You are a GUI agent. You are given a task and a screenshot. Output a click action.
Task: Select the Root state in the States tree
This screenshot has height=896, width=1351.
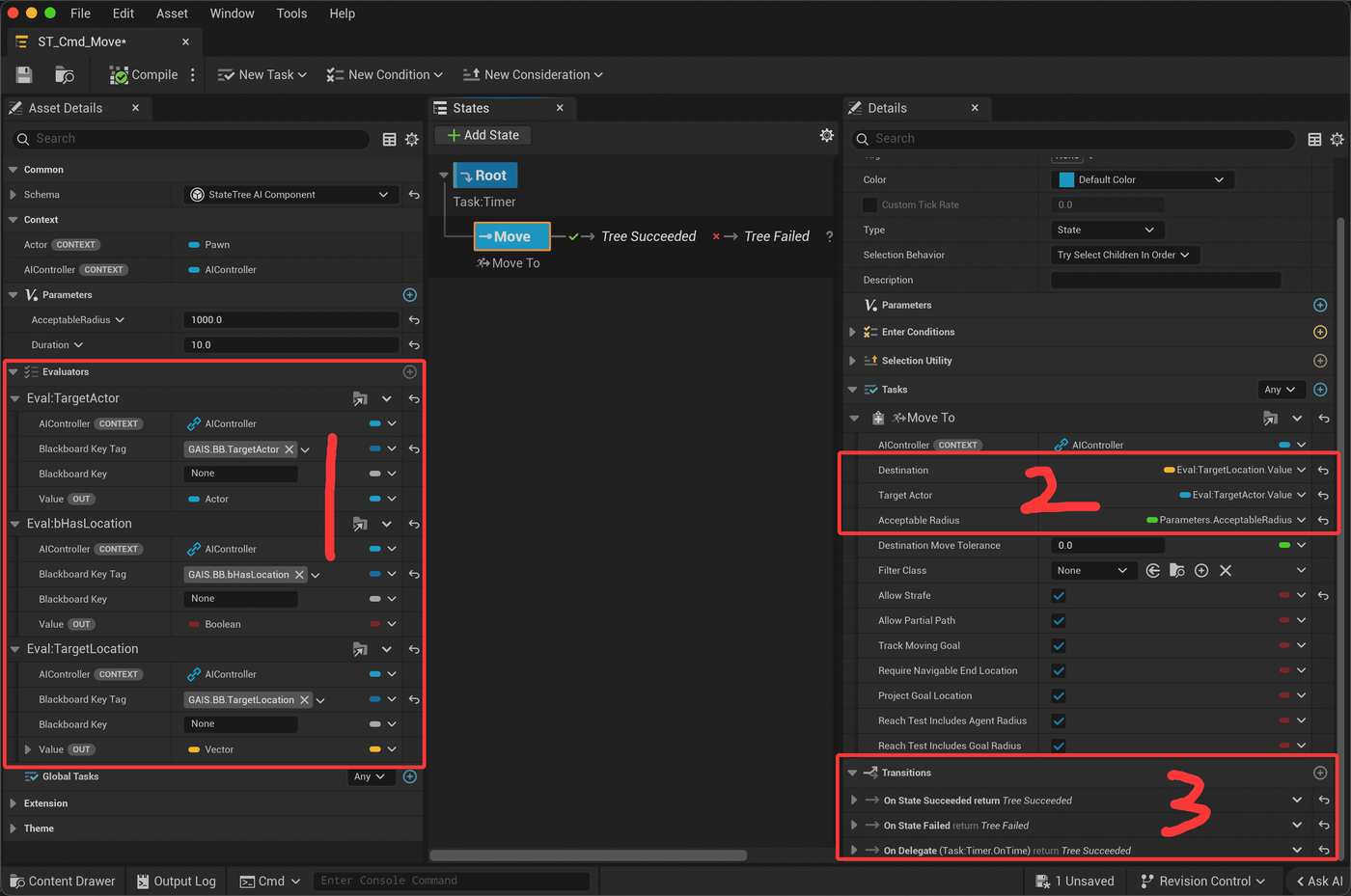point(485,176)
